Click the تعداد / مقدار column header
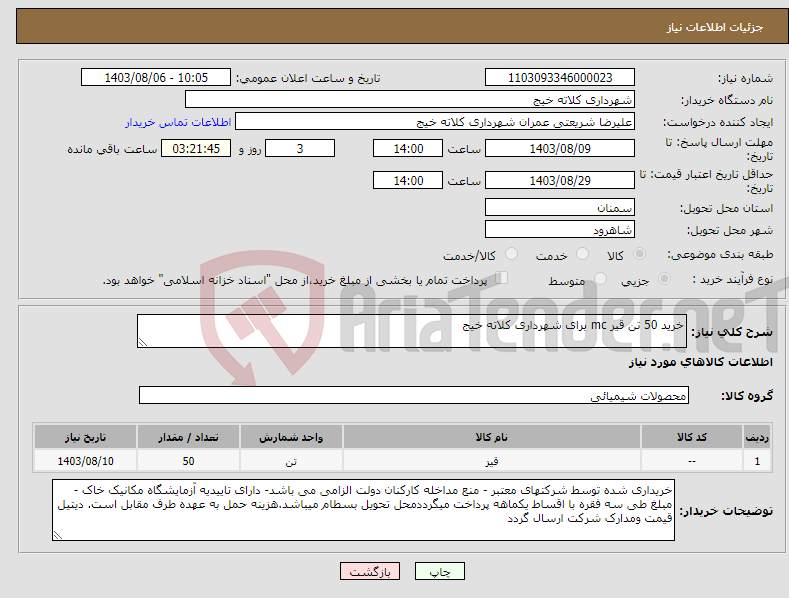Viewport: 789px width, 598px height. point(188,437)
